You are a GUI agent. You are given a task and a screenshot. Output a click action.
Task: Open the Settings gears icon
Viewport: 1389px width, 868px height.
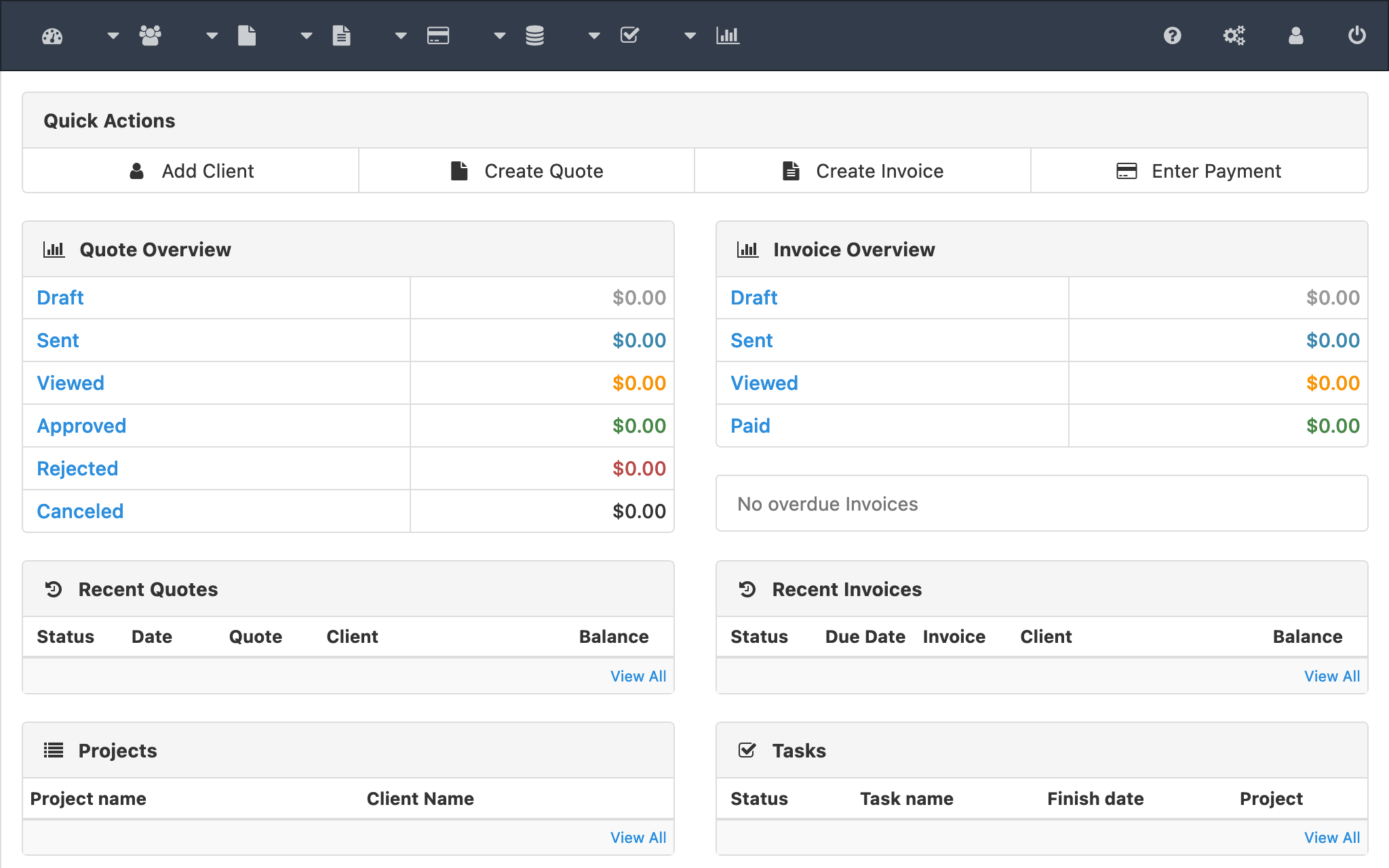[1234, 35]
